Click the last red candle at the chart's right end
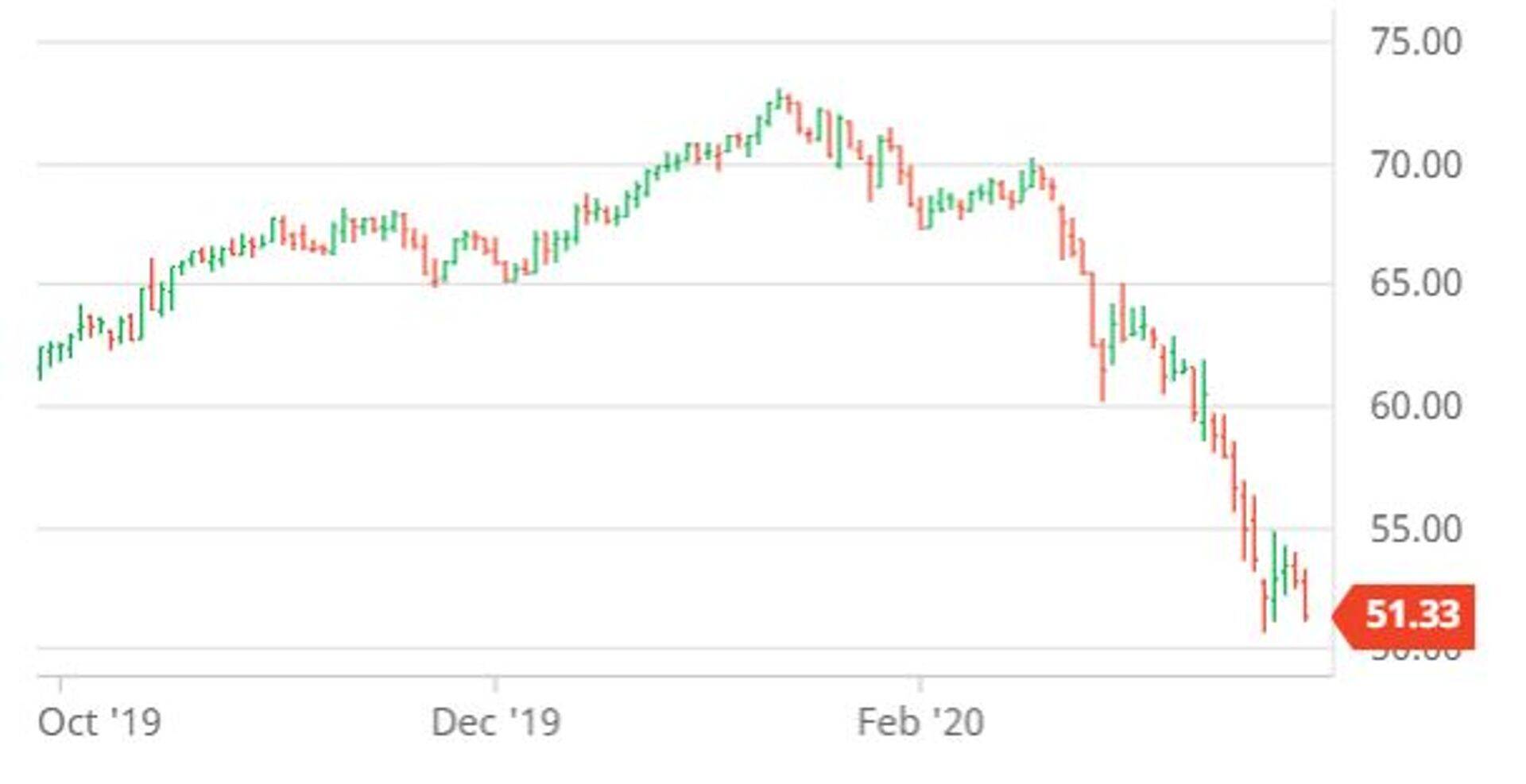This screenshot has height=784, width=1526. coord(1305,594)
